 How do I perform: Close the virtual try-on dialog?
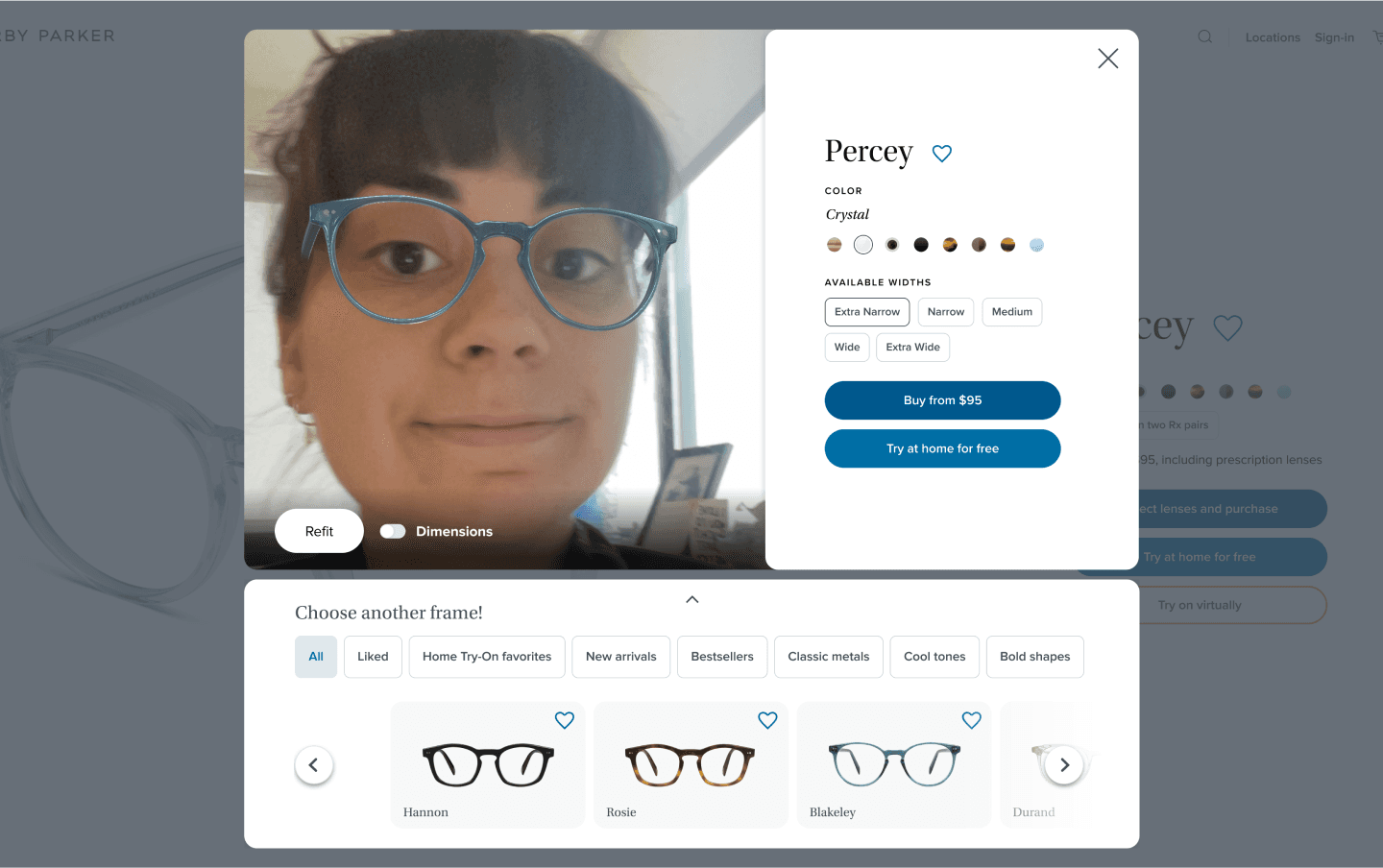click(1107, 59)
